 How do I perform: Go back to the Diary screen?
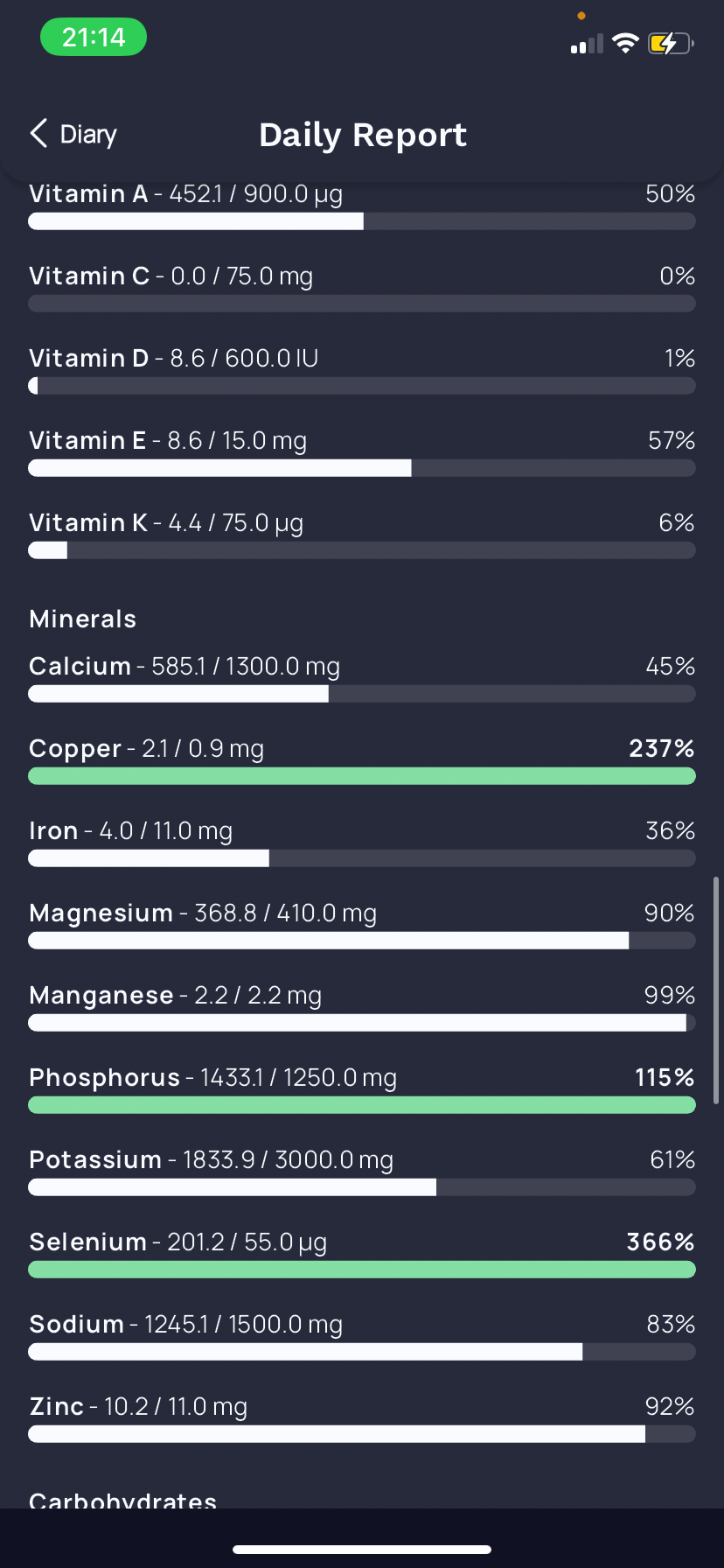coord(73,134)
